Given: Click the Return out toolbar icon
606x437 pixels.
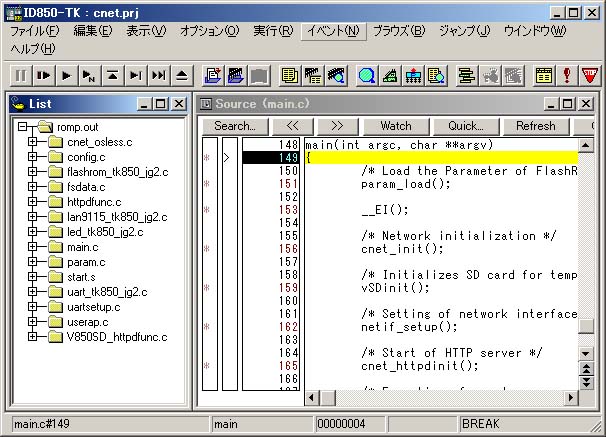Looking at the screenshot, I should tap(113, 75).
